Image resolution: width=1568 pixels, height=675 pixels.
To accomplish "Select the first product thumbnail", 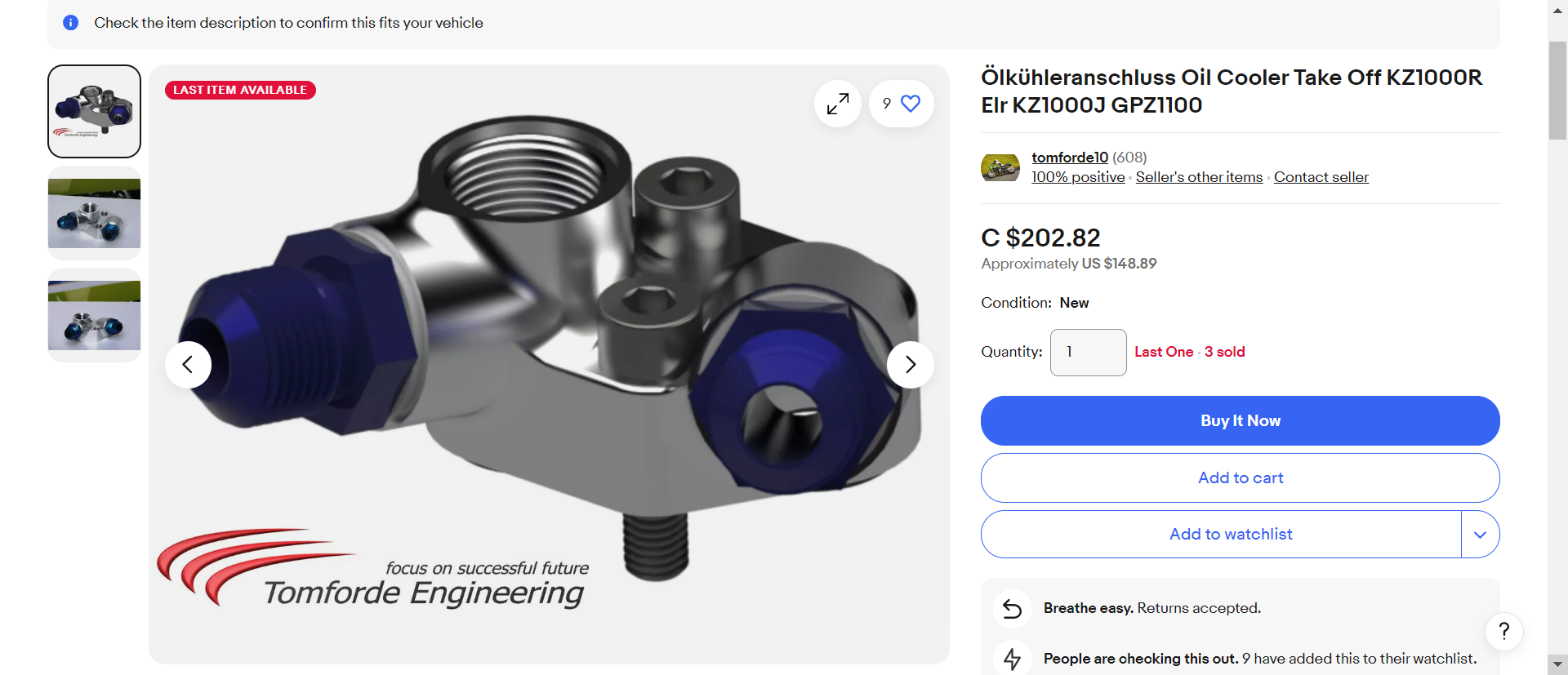I will pos(94,111).
